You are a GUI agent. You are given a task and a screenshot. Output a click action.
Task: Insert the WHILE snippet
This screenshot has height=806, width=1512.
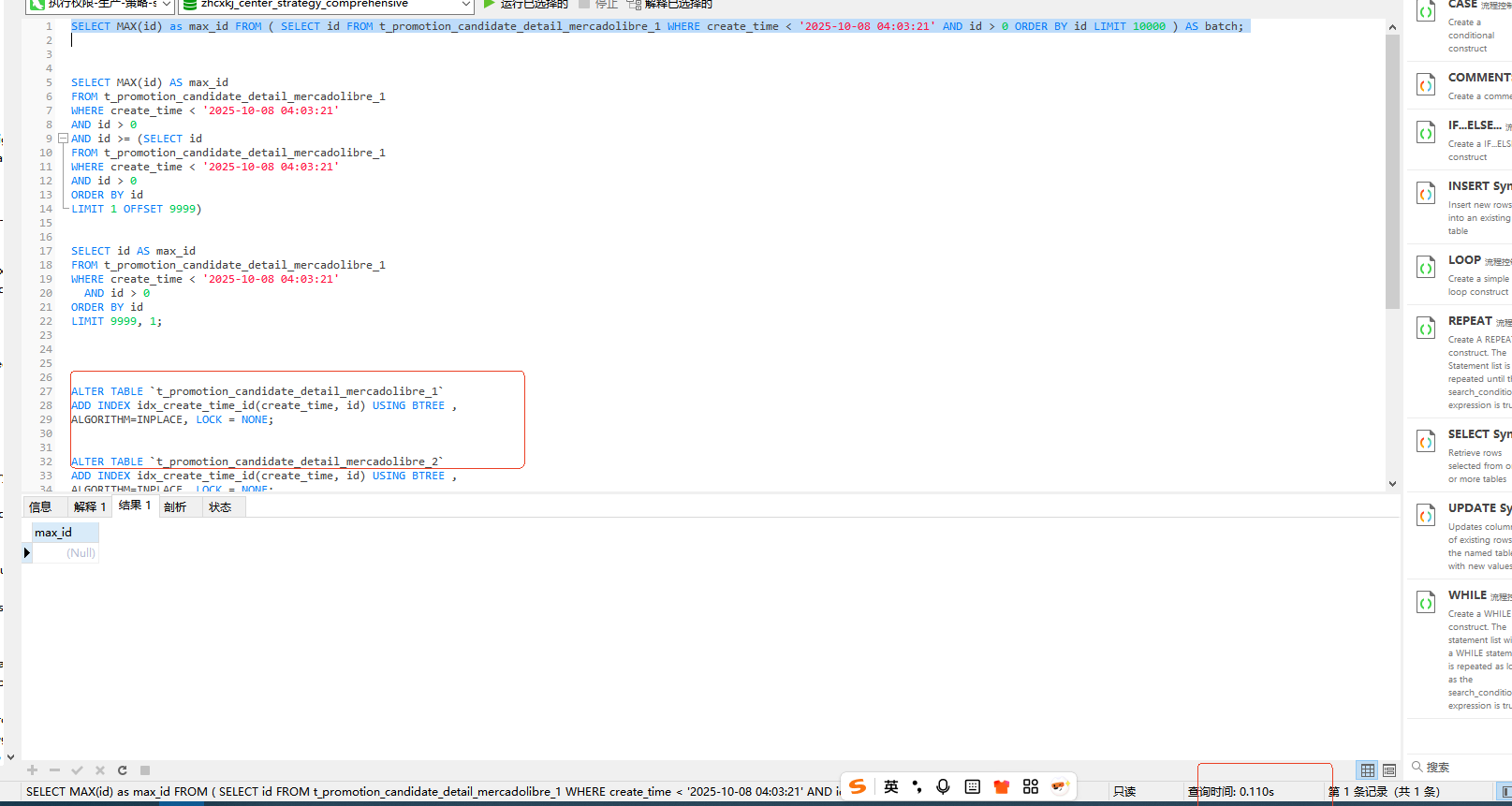tap(1461, 650)
